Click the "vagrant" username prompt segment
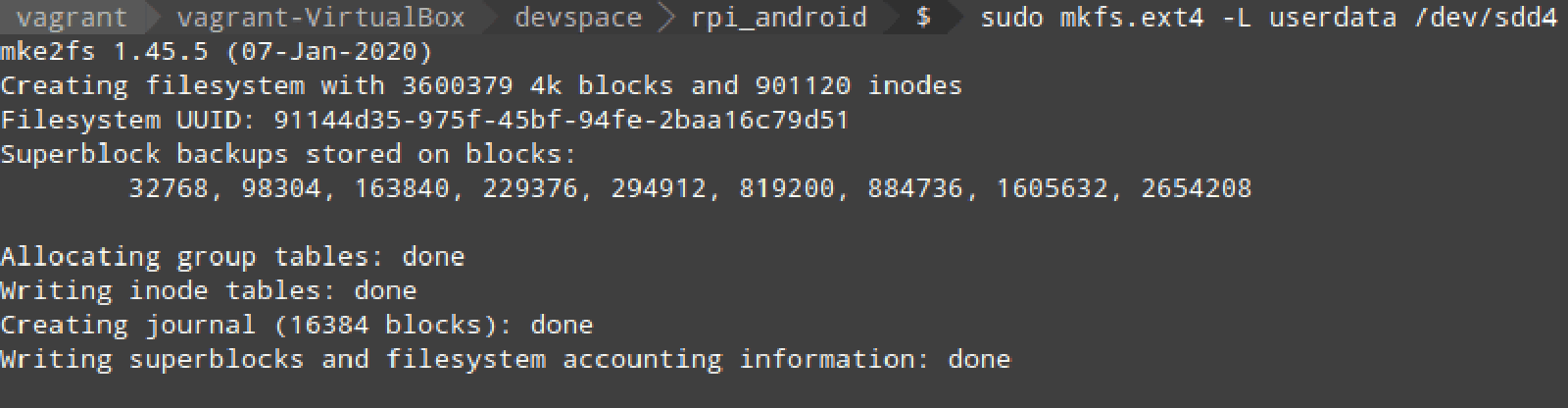Screen dimensions: 1568x408 tap(72, 18)
